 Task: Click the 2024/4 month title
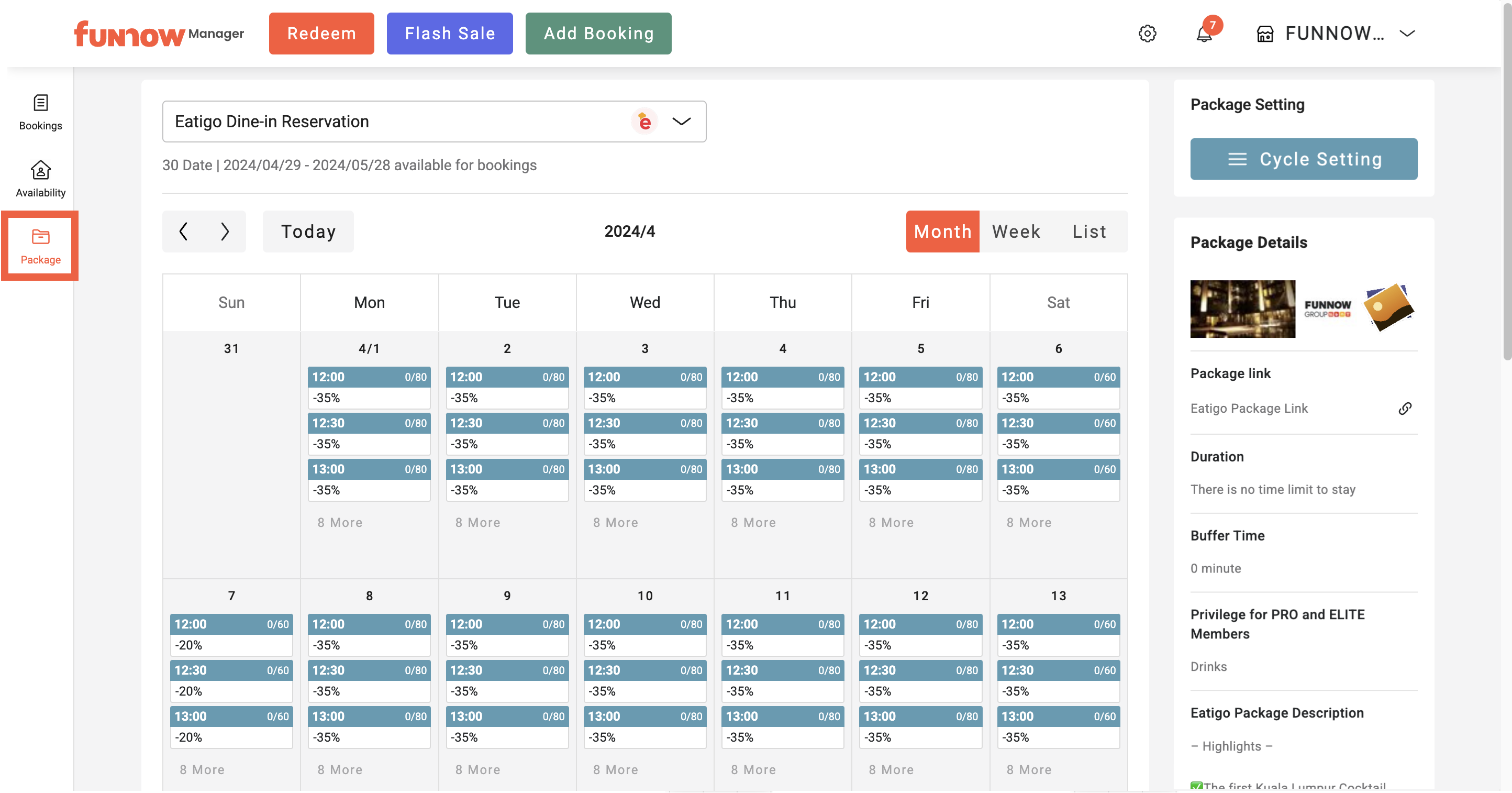coord(629,232)
